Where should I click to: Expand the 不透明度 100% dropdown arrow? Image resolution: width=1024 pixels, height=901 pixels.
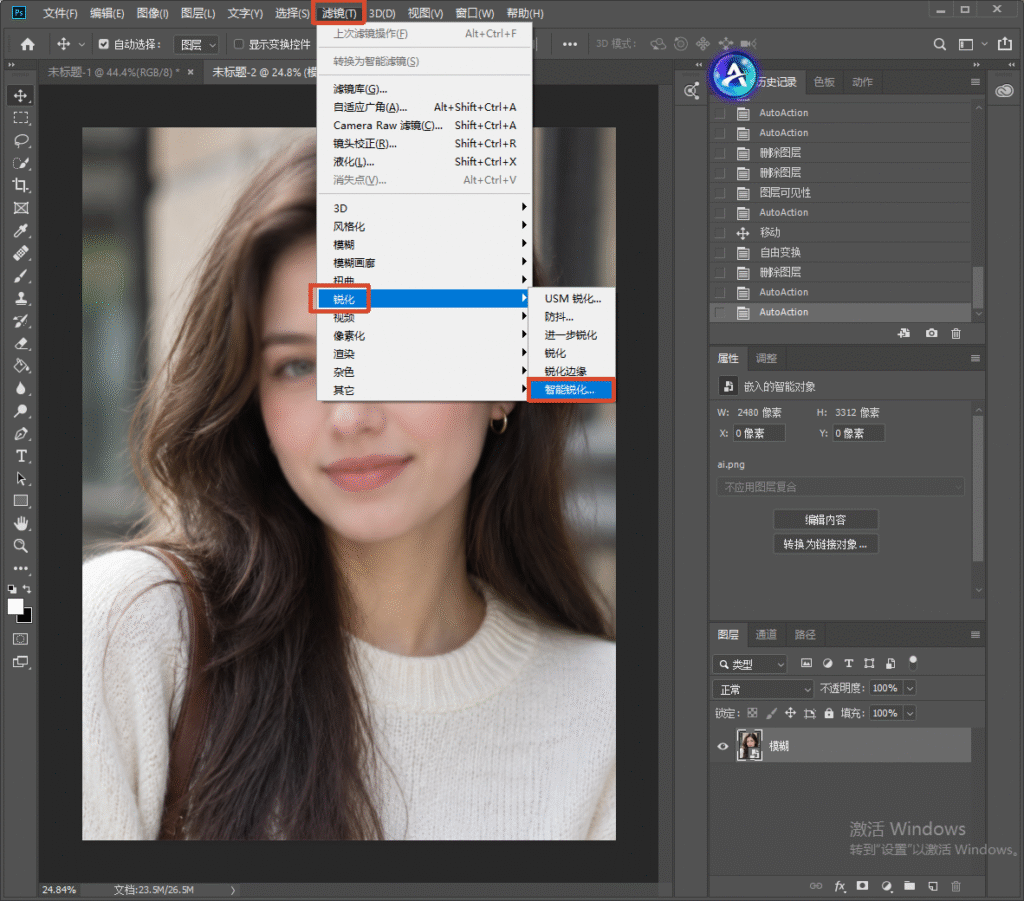click(x=910, y=688)
